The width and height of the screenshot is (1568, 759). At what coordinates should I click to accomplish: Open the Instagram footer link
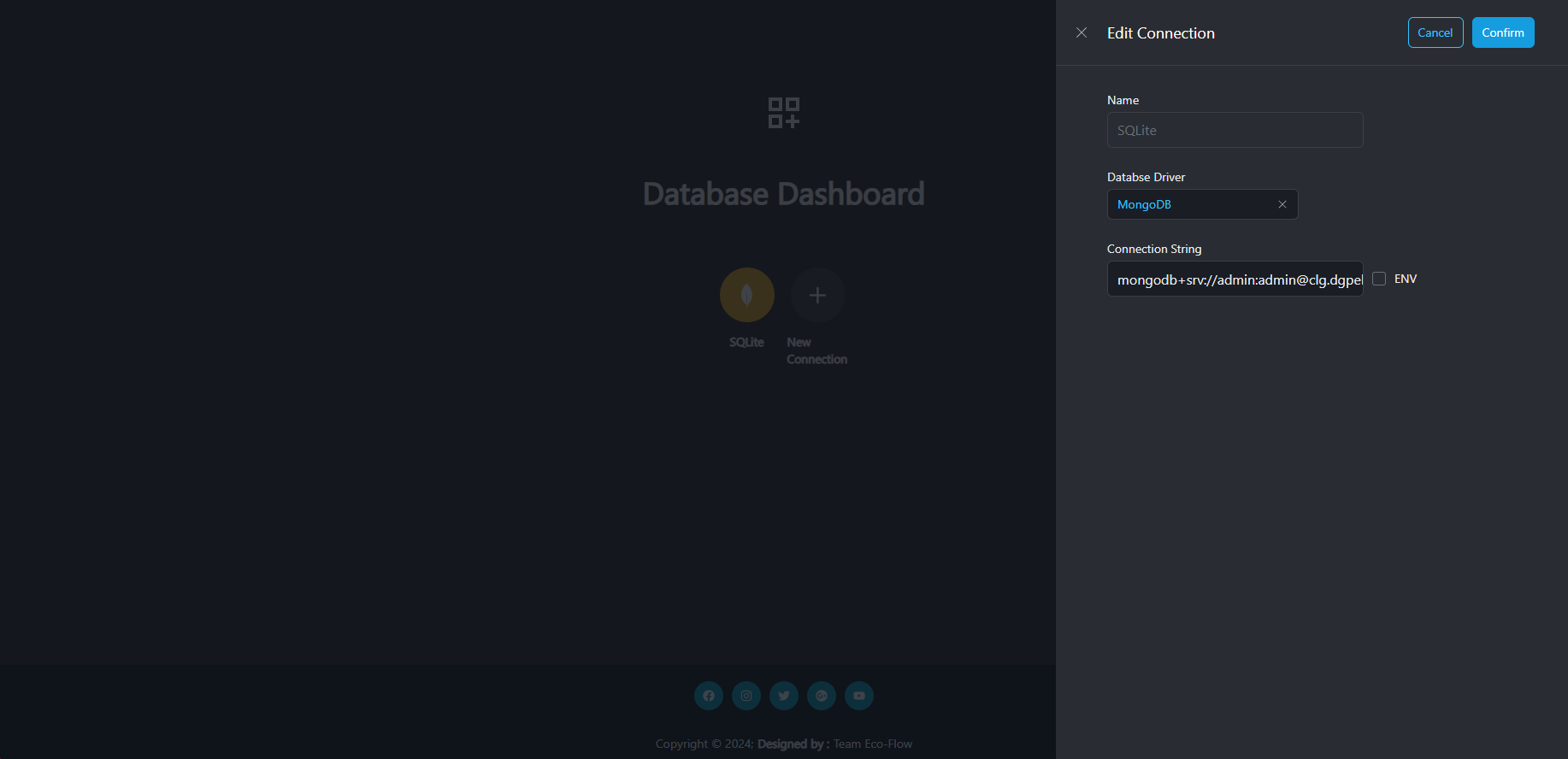pos(746,696)
